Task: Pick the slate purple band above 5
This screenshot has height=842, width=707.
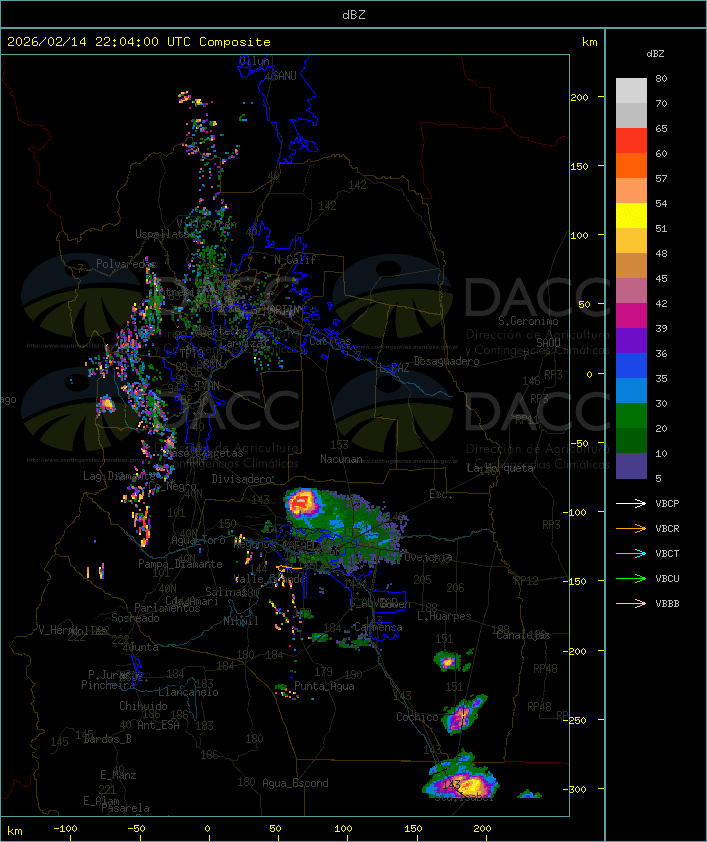Action: click(631, 466)
